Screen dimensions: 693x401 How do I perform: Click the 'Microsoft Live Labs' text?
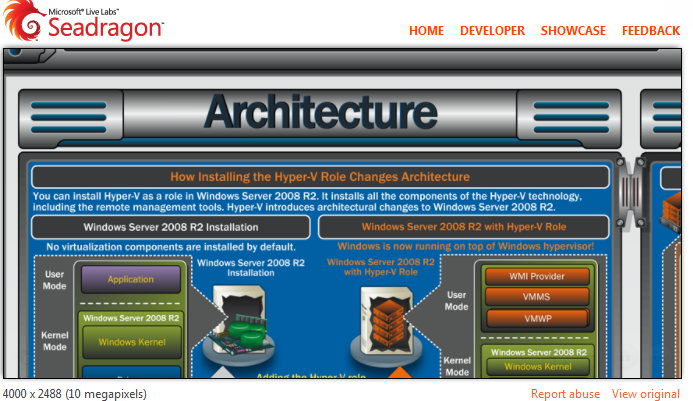point(83,12)
